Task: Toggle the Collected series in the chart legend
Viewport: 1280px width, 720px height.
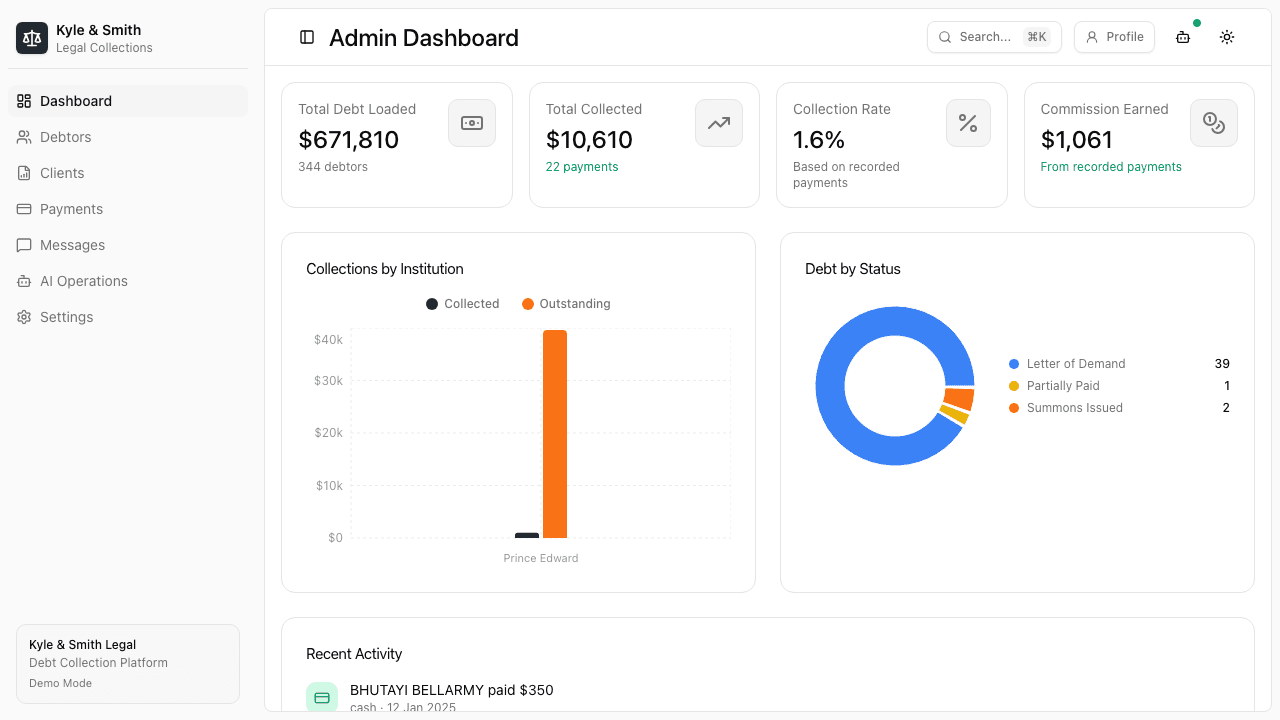Action: tap(462, 303)
